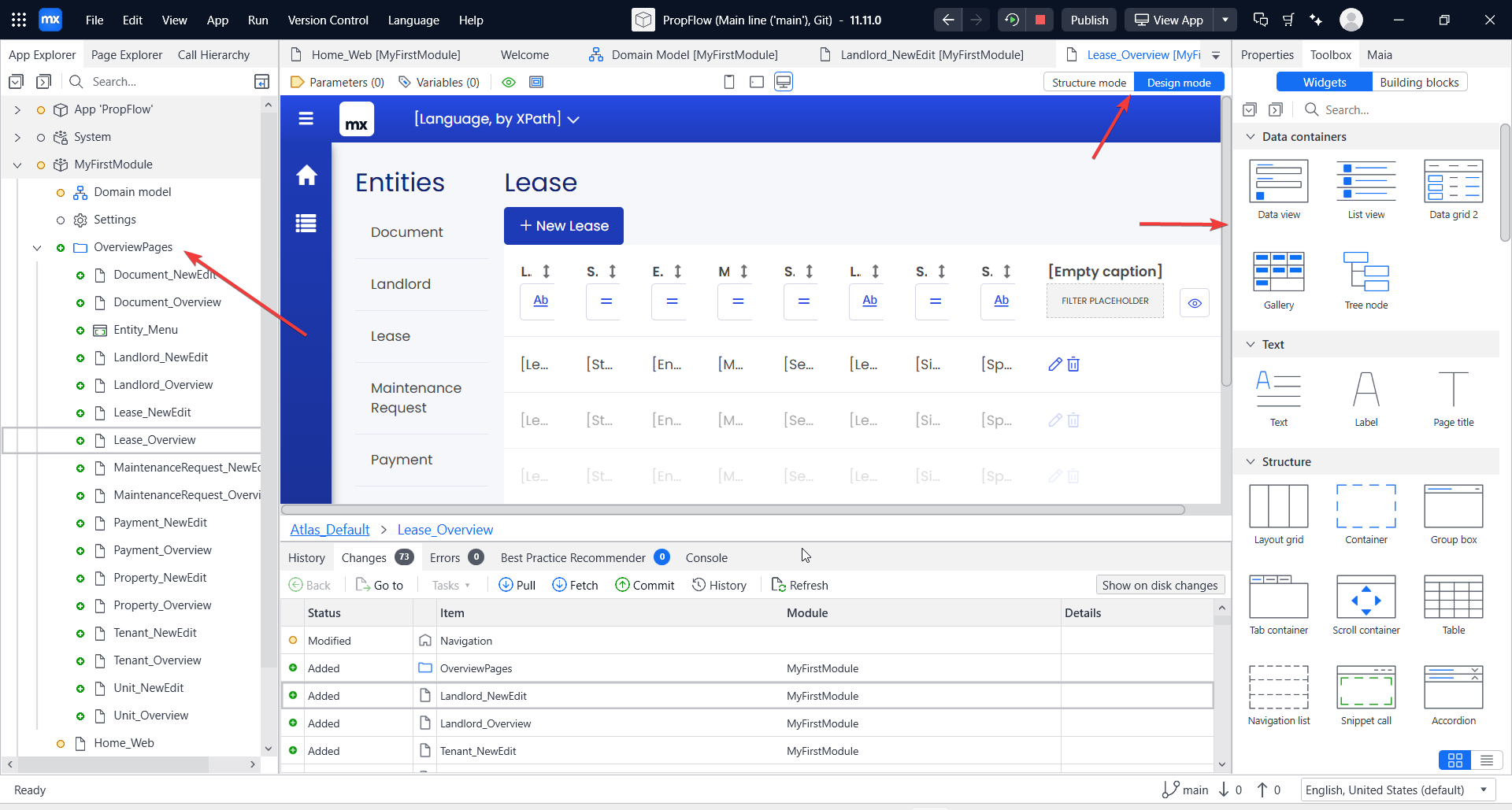Click the Toolbox search field
This screenshot has height=810, width=1512.
pyautogui.click(x=1402, y=110)
